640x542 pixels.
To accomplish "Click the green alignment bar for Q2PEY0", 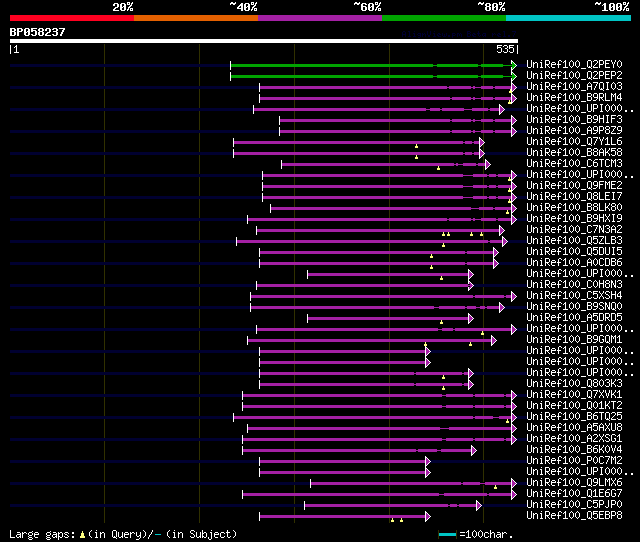I will (371, 65).
